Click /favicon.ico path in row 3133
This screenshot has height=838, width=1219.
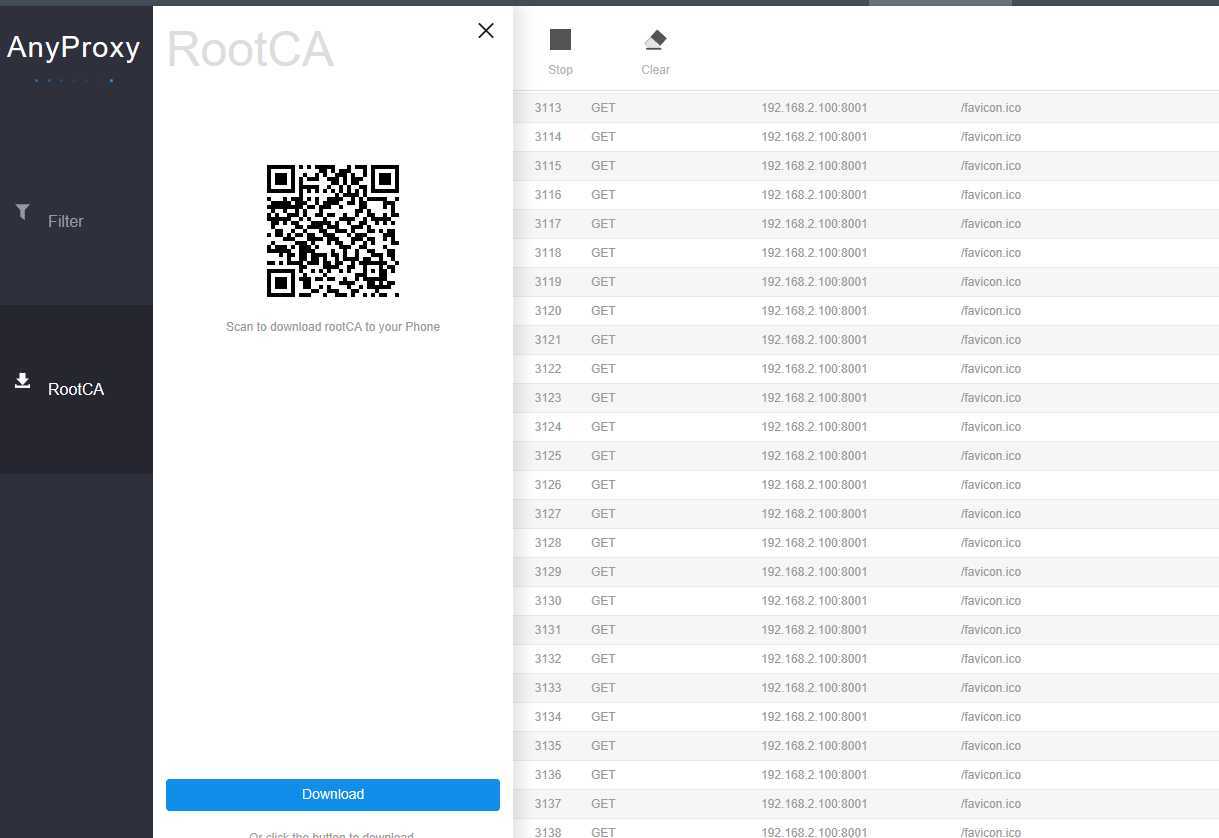point(991,688)
